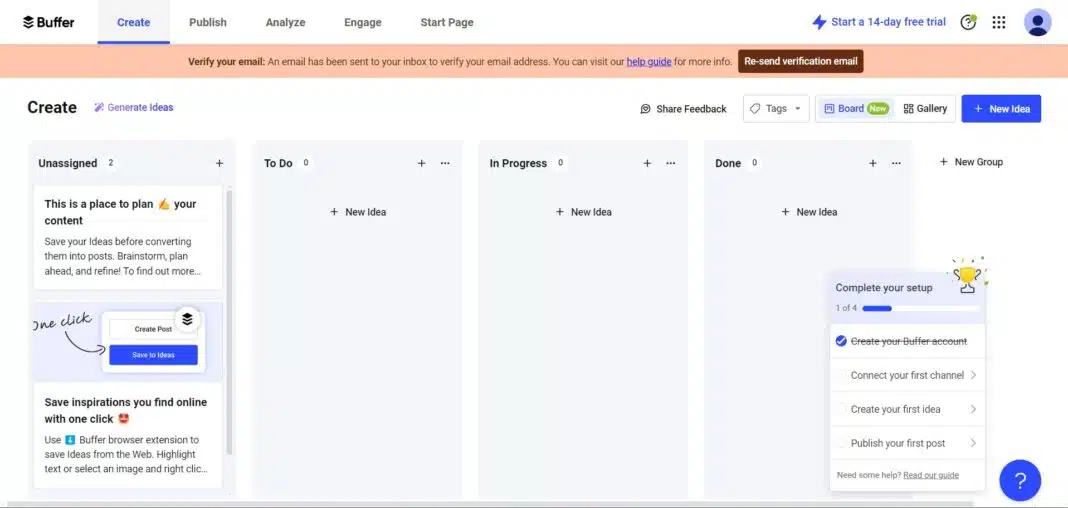Expand Connect your first channel step

click(907, 375)
